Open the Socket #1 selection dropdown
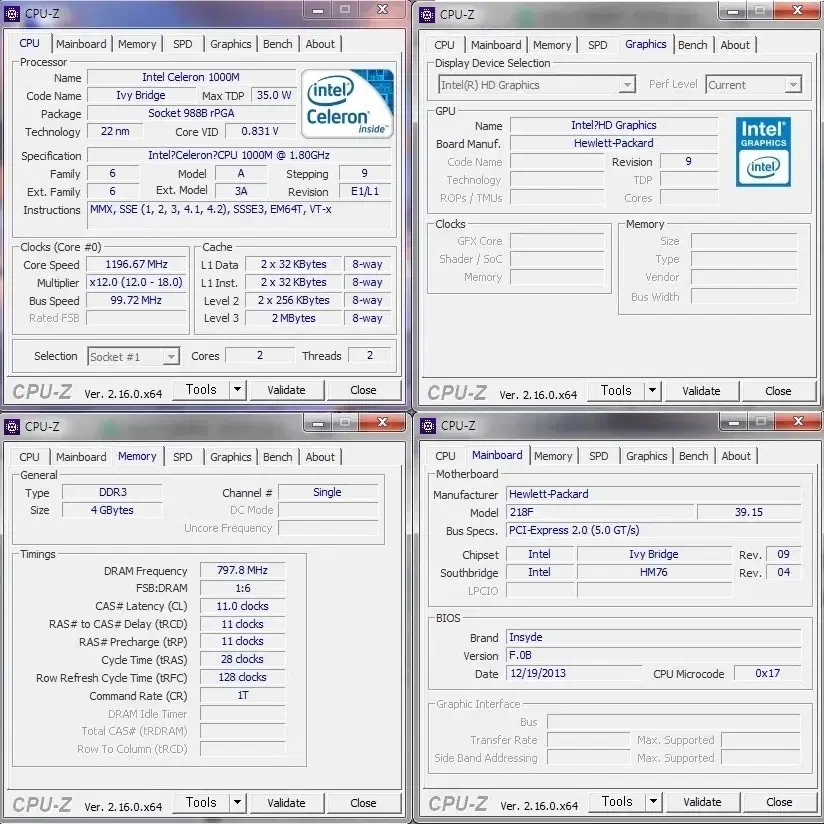The image size is (824, 824). click(x=170, y=357)
